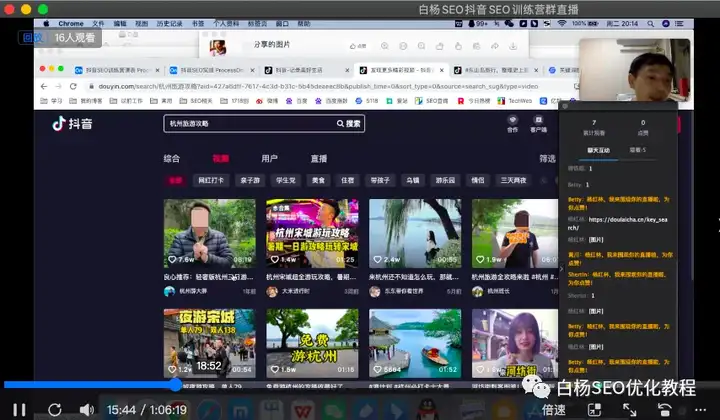This screenshot has height=420, width=720.
Task: Collapse the chat panel with side arrow
Action: [x=562, y=269]
